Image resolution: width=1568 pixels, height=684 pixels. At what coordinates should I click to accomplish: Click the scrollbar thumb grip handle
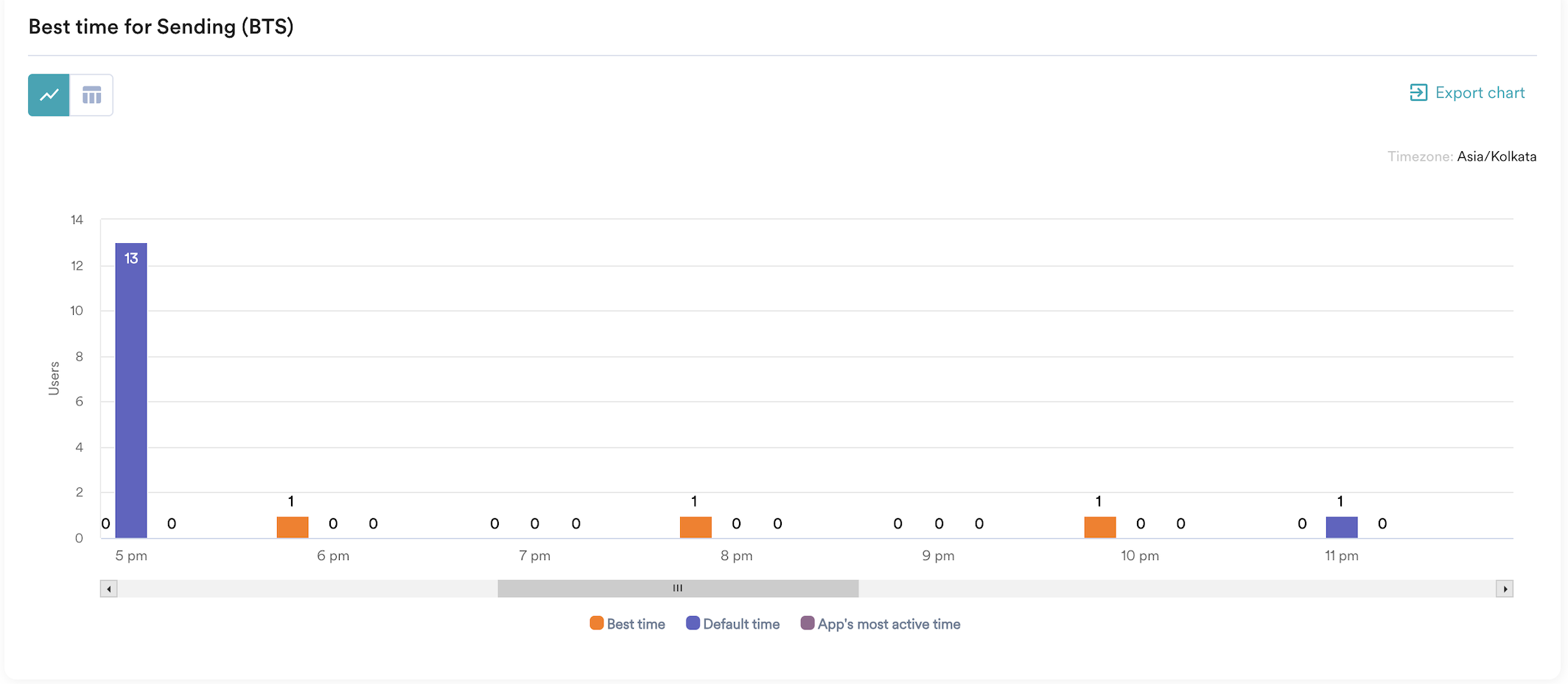tap(678, 588)
